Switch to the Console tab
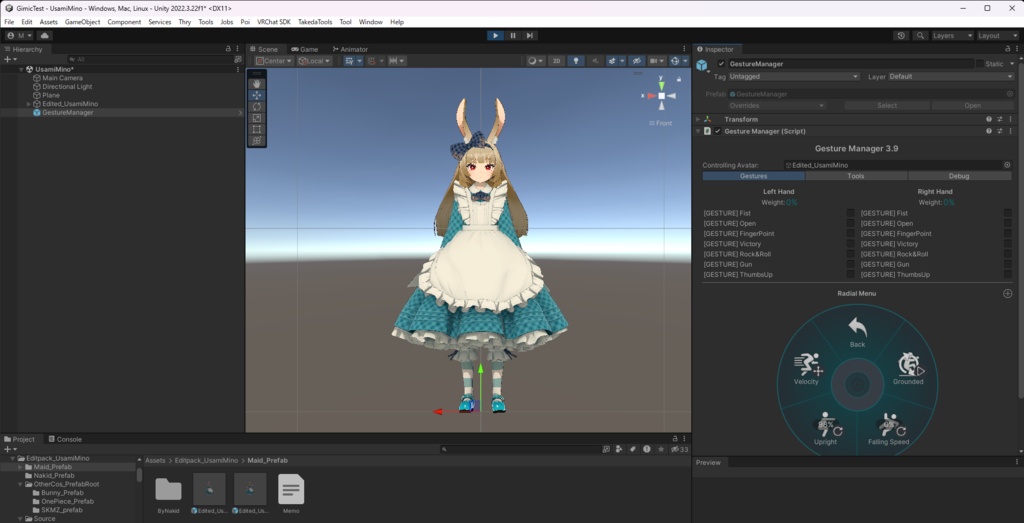The width and height of the screenshot is (1024, 523). coord(63,439)
